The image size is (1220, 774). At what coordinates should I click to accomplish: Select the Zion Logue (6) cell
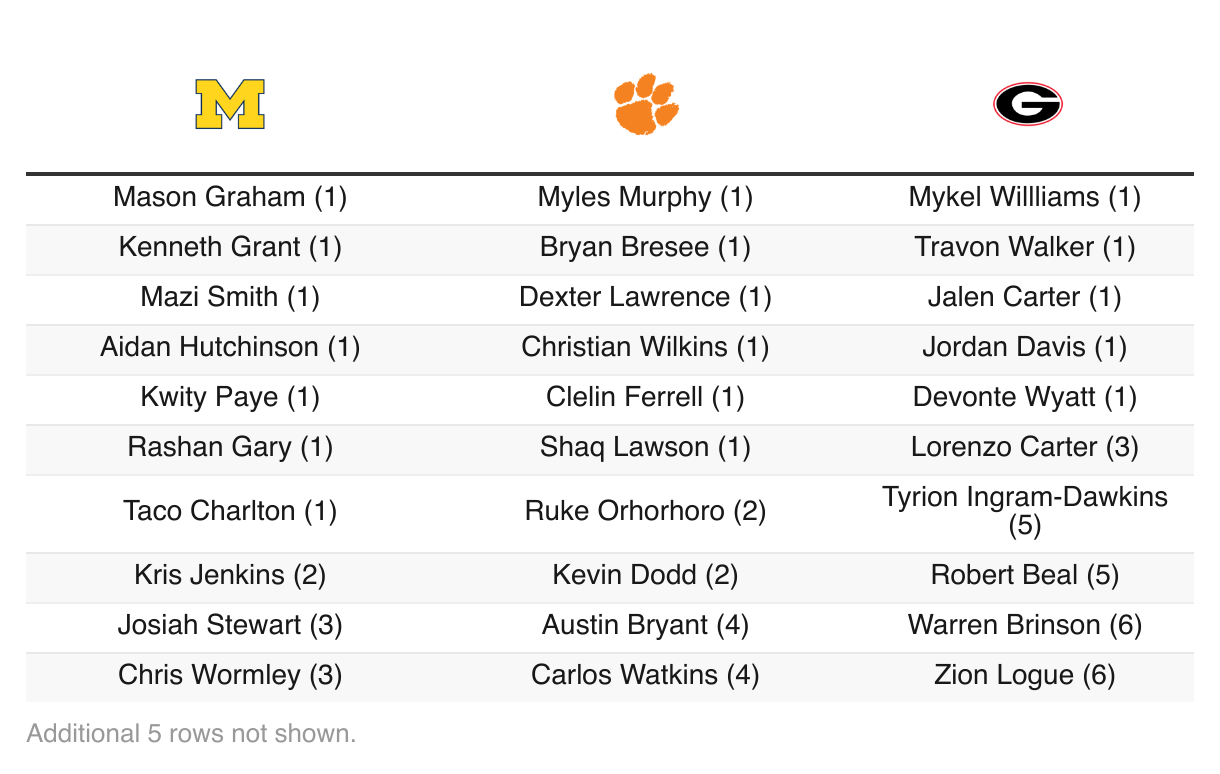coord(1025,675)
